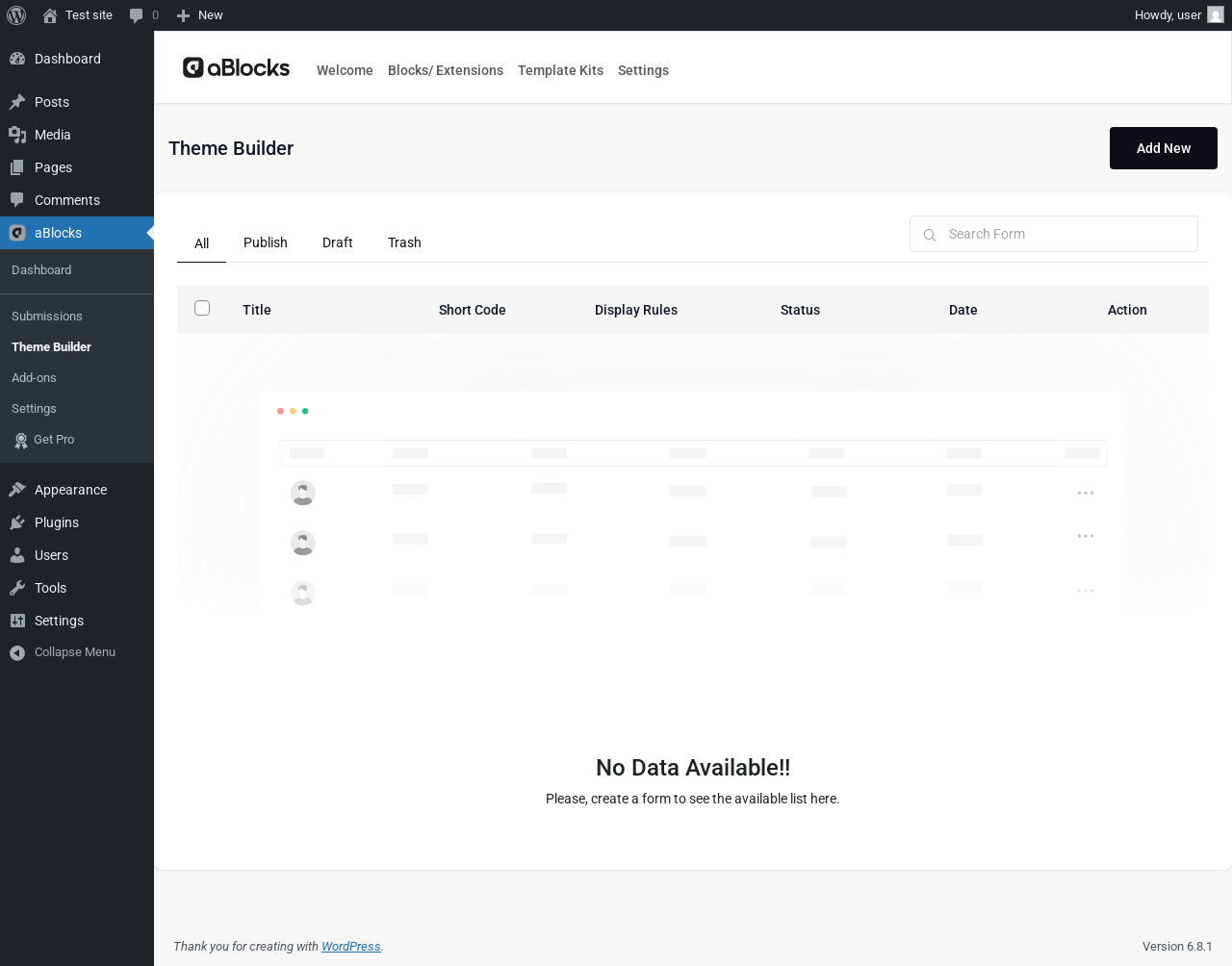Open the WordPress footer link
This screenshot has width=1232, height=966.
tap(350, 947)
